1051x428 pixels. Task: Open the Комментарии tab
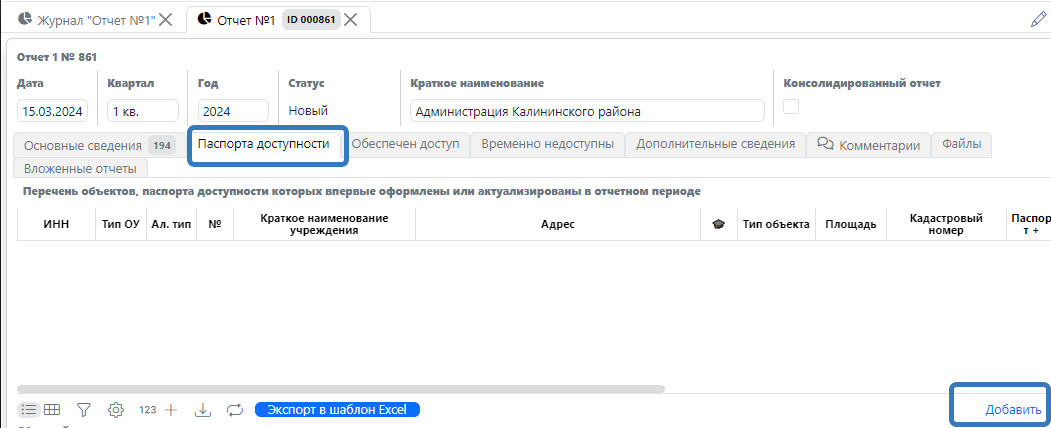pyautogui.click(x=868, y=145)
